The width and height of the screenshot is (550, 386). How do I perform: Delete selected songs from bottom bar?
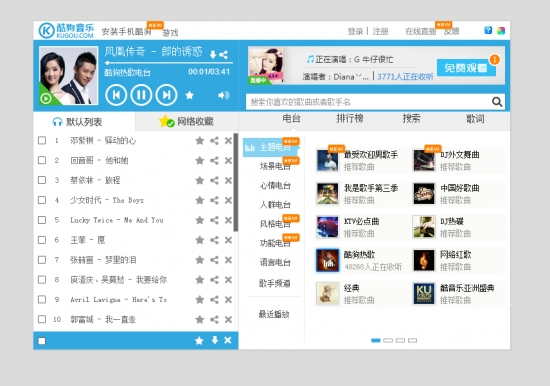228,340
